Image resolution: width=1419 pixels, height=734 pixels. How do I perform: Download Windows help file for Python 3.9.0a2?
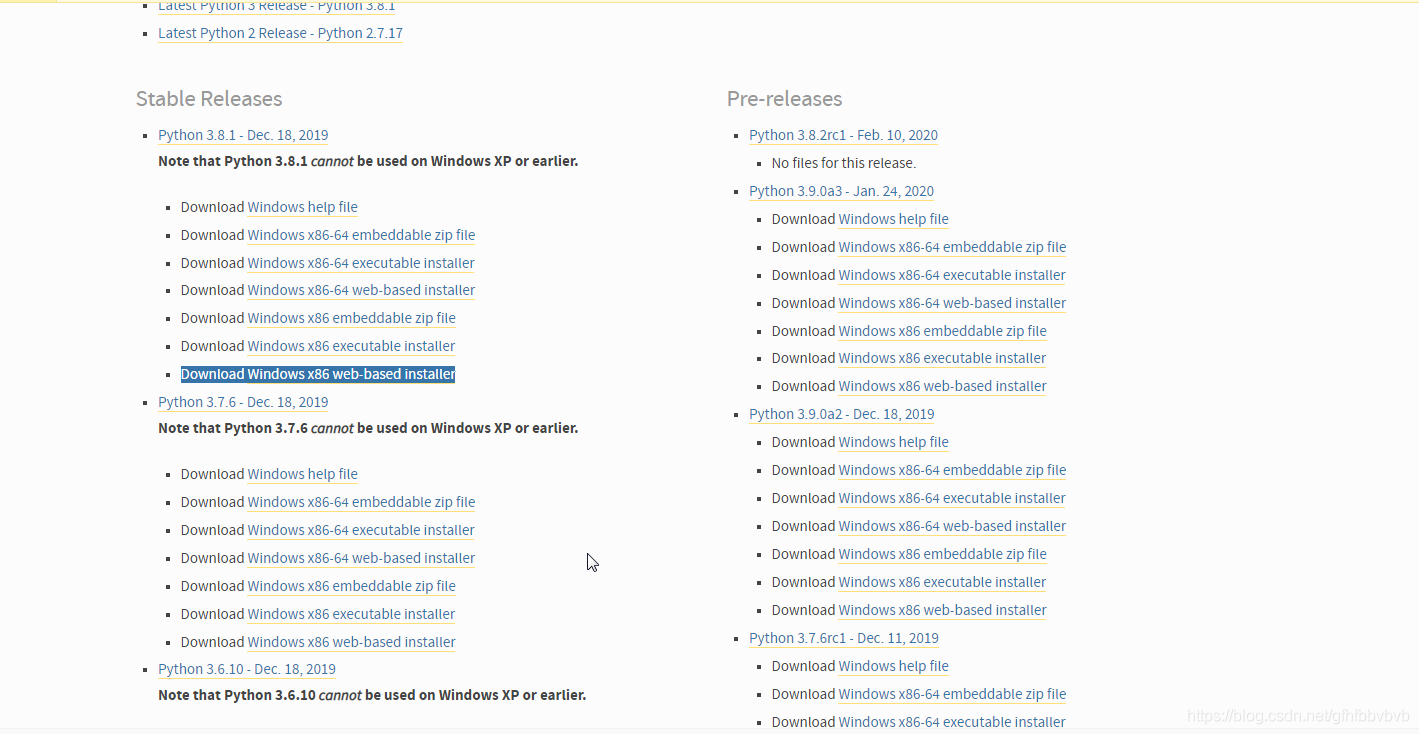893,442
